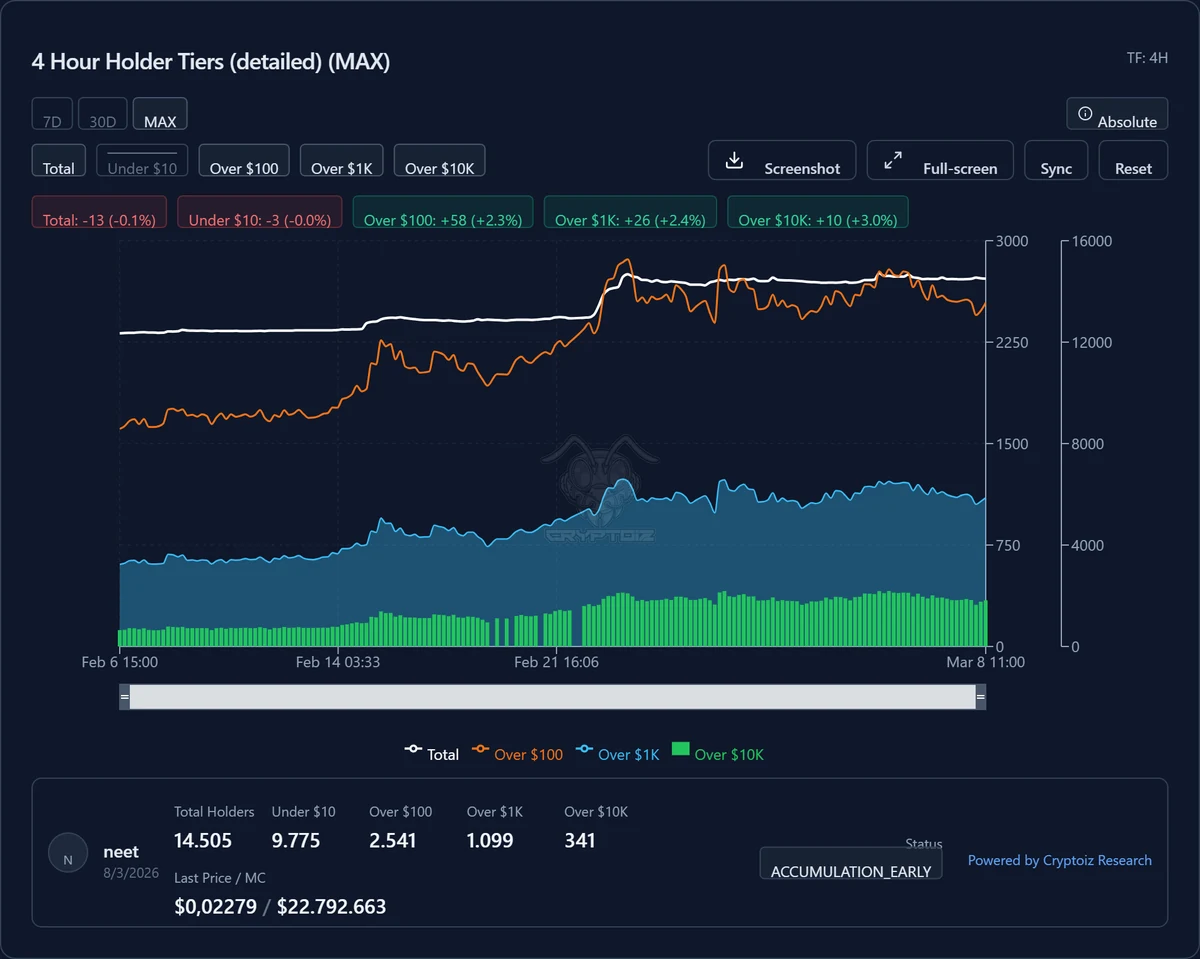
Task: Click the Reset button
Action: pos(1133,160)
